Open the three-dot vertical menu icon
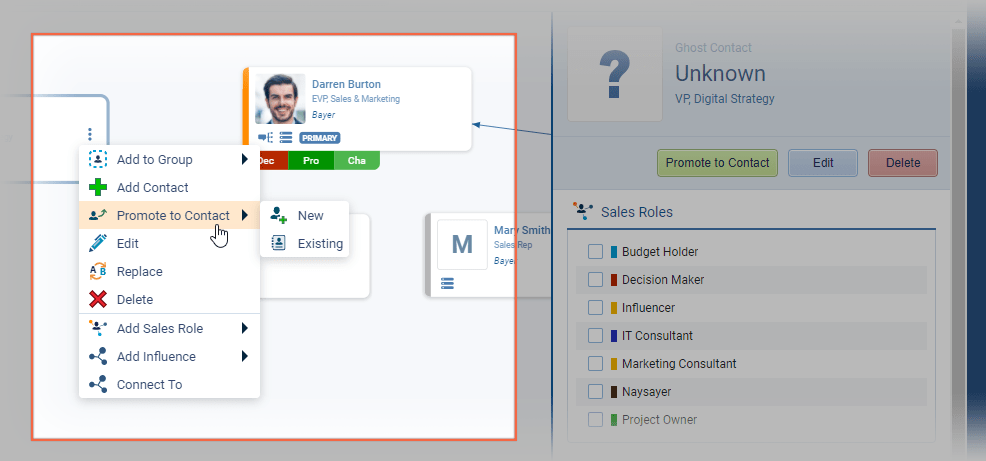The height and width of the screenshot is (461, 986). [x=90, y=134]
